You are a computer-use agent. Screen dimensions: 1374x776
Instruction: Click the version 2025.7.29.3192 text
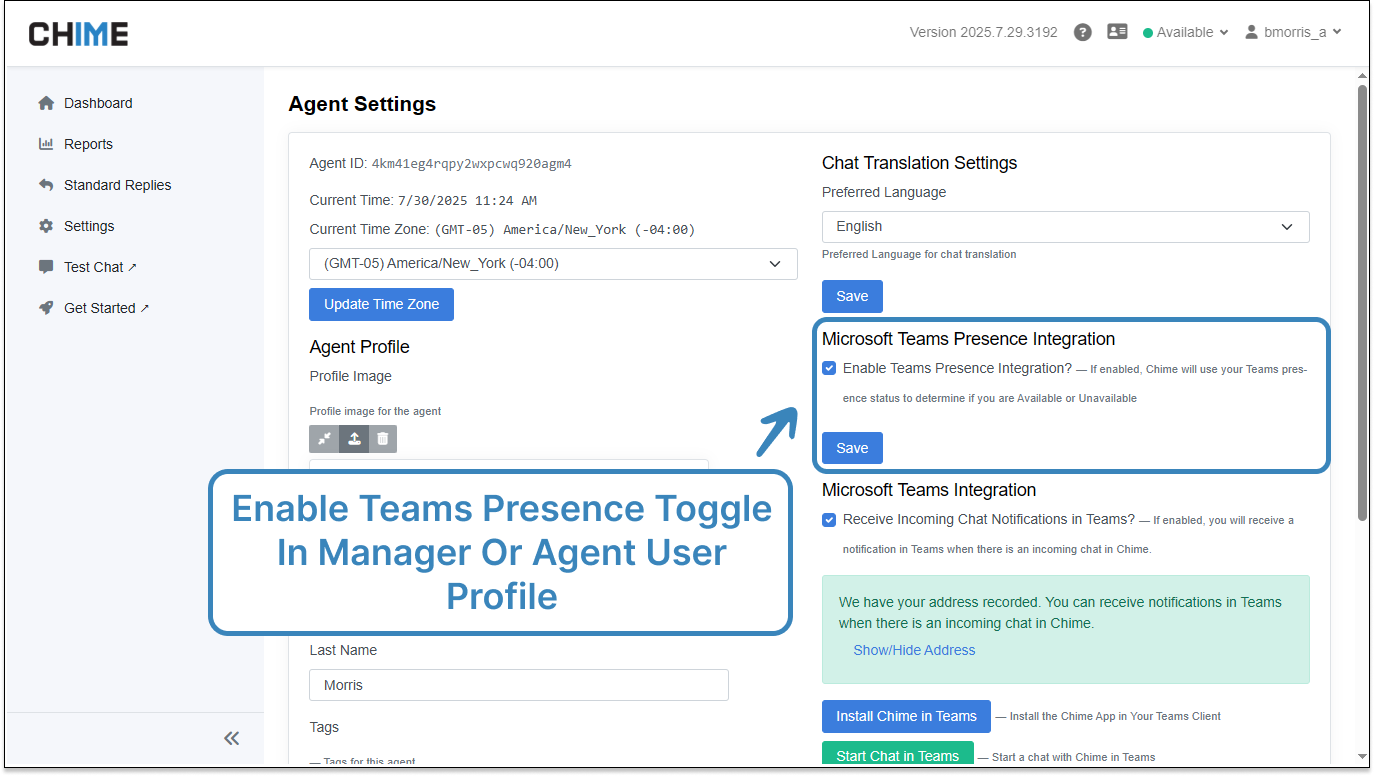(x=983, y=32)
